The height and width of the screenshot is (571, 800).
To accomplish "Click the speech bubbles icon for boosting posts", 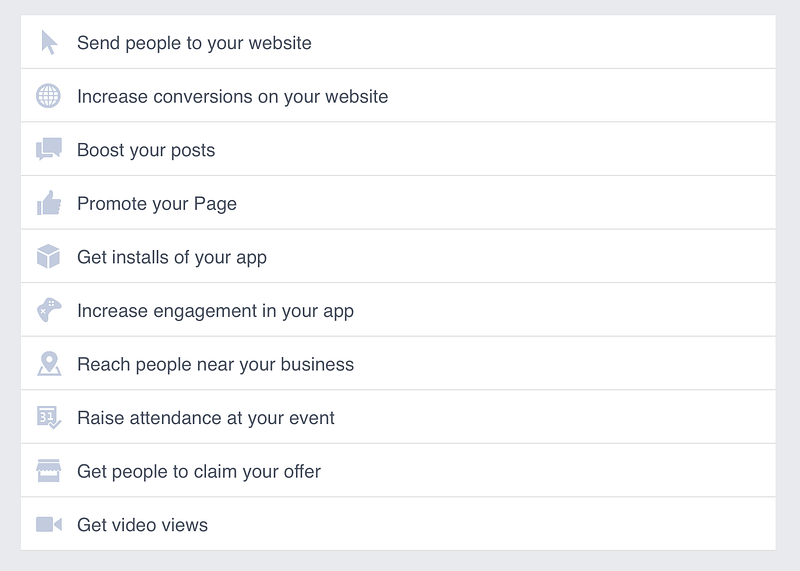I will click(49, 149).
